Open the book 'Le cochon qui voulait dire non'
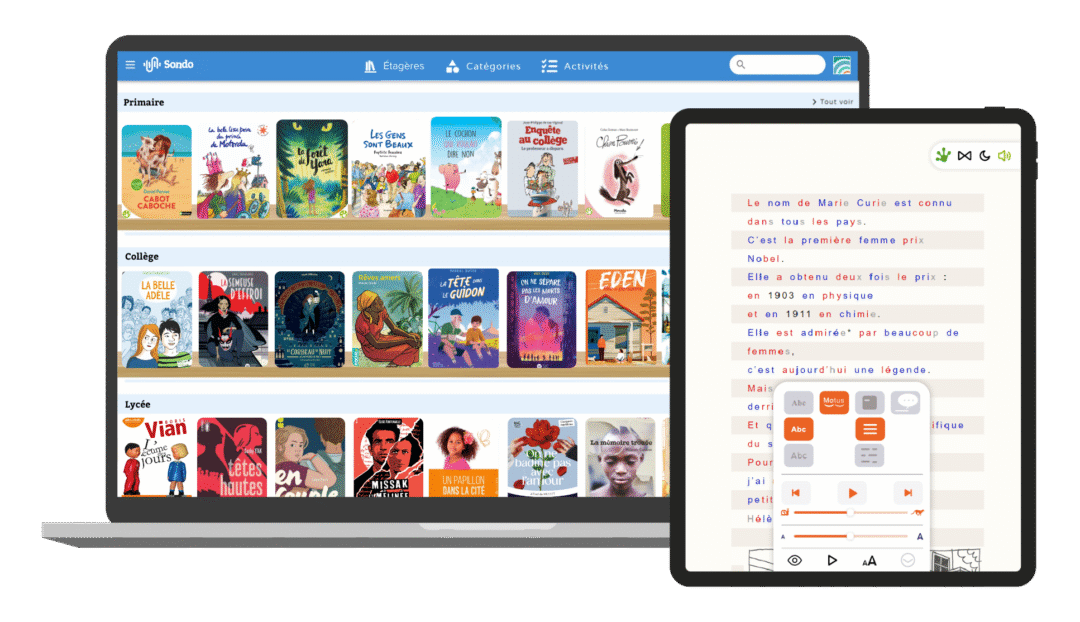The image size is (1080, 622). coord(466,167)
